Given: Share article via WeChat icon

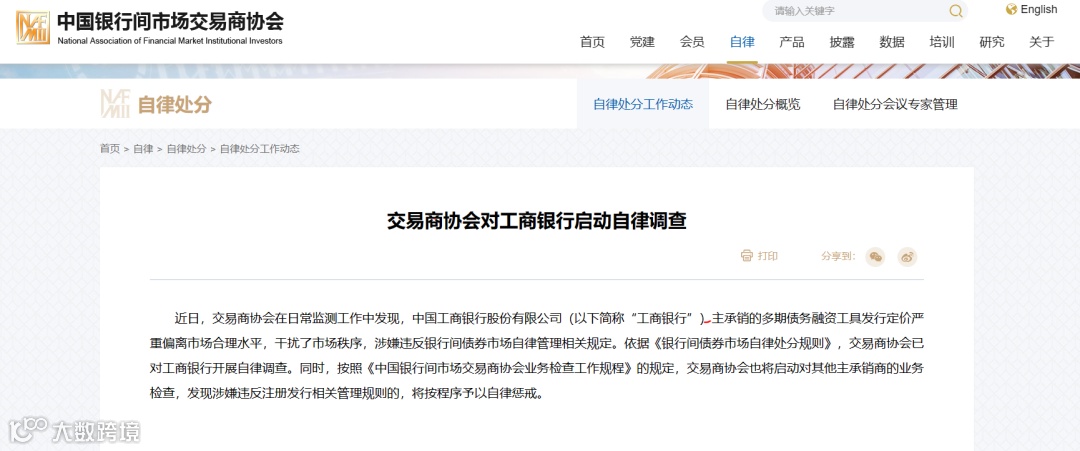Looking at the screenshot, I should point(875,257).
